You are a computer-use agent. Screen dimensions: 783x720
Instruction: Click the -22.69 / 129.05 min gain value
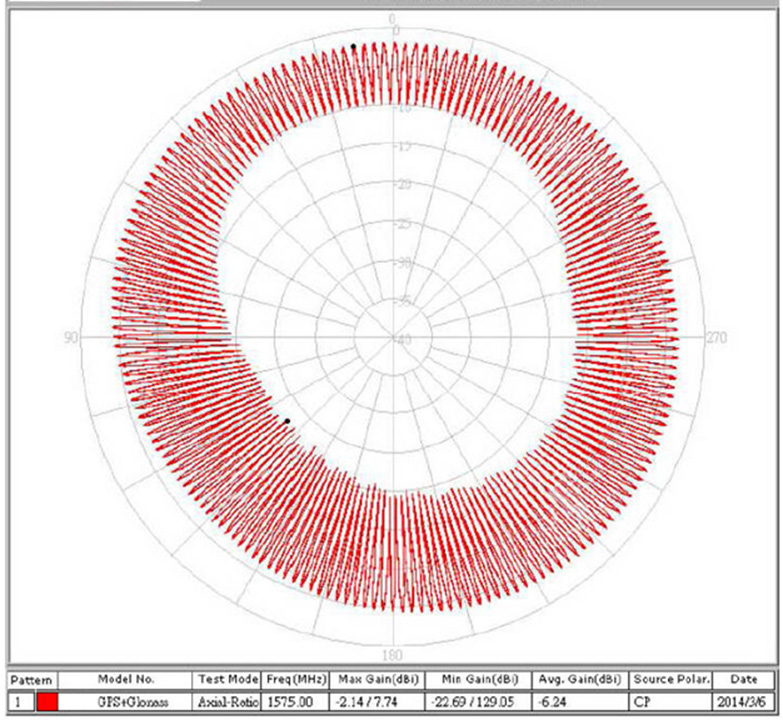point(469,703)
